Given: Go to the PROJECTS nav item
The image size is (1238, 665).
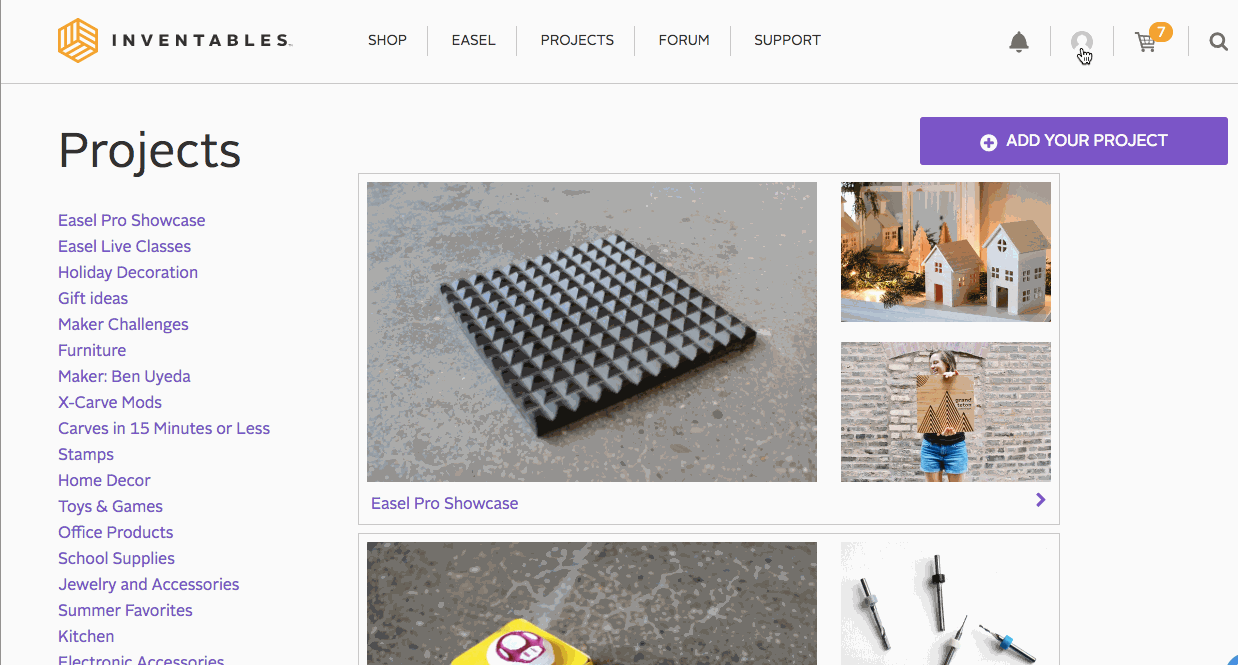Looking at the screenshot, I should pyautogui.click(x=577, y=41).
